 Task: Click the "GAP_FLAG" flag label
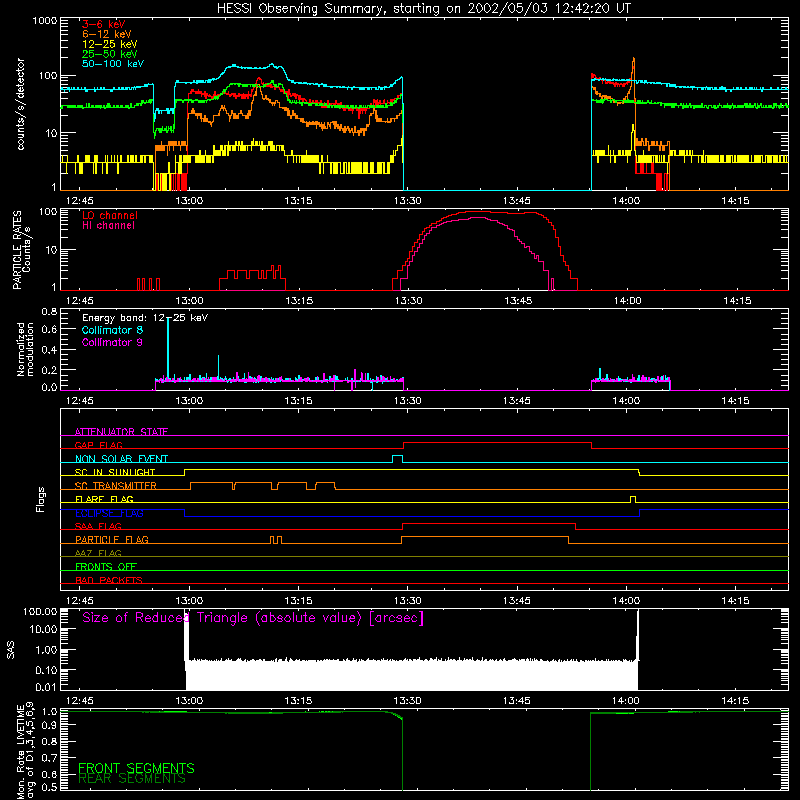(98, 445)
